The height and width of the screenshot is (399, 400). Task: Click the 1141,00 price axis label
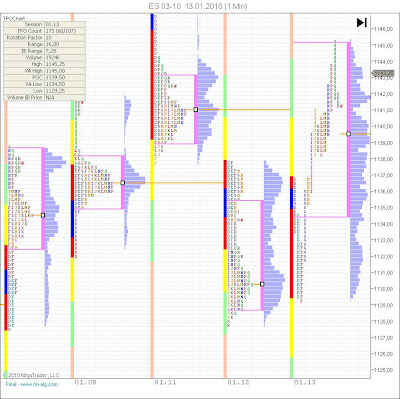383,110
